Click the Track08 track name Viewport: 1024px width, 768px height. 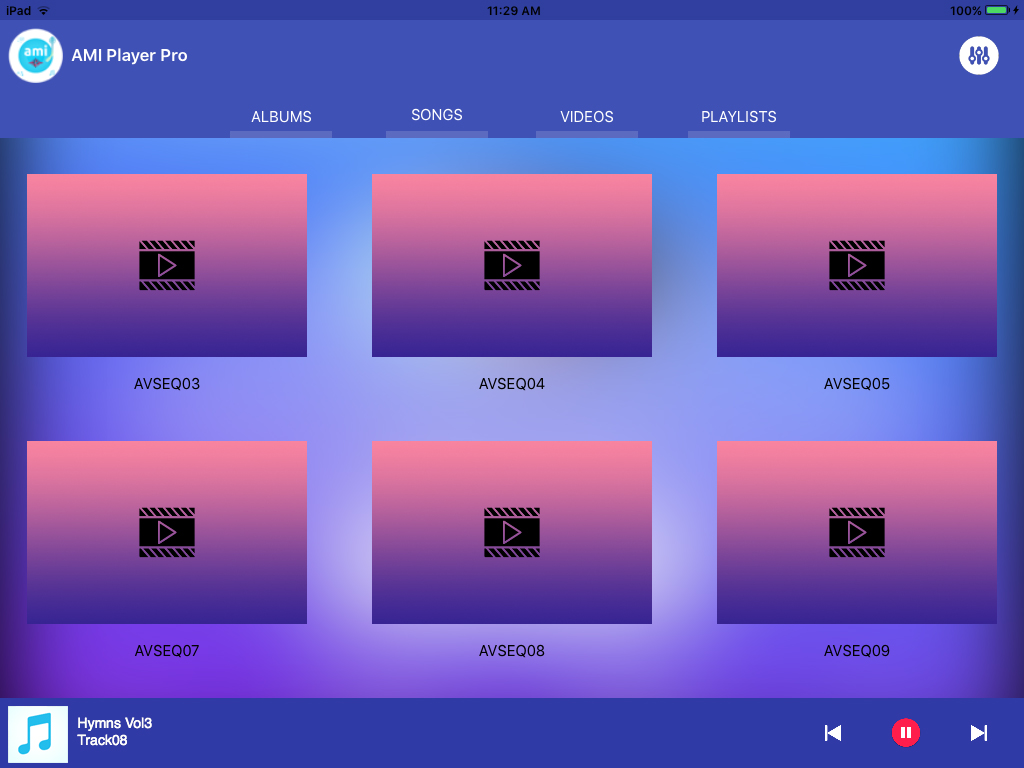pyautogui.click(x=103, y=740)
